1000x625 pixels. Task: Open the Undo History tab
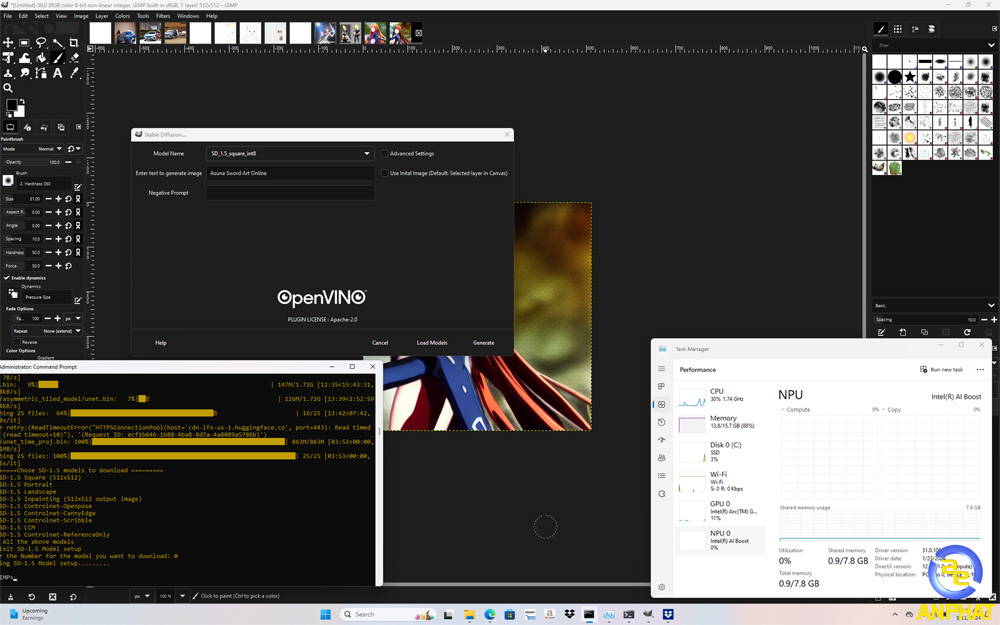coord(44,127)
